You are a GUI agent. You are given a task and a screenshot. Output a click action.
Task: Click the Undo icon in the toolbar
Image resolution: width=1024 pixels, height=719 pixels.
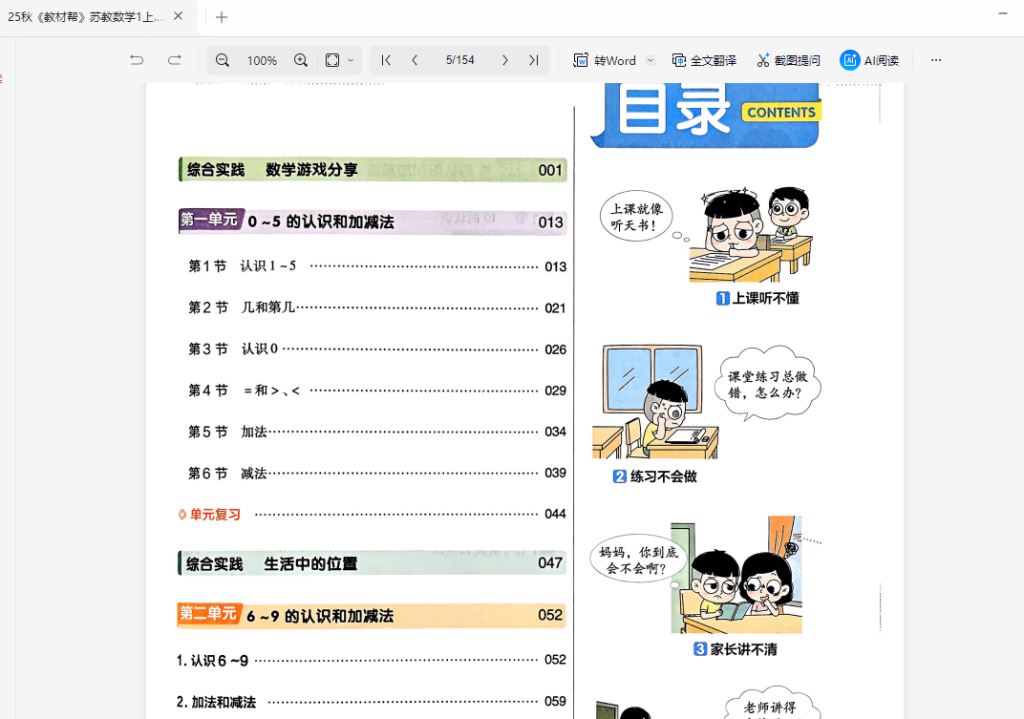(x=137, y=60)
